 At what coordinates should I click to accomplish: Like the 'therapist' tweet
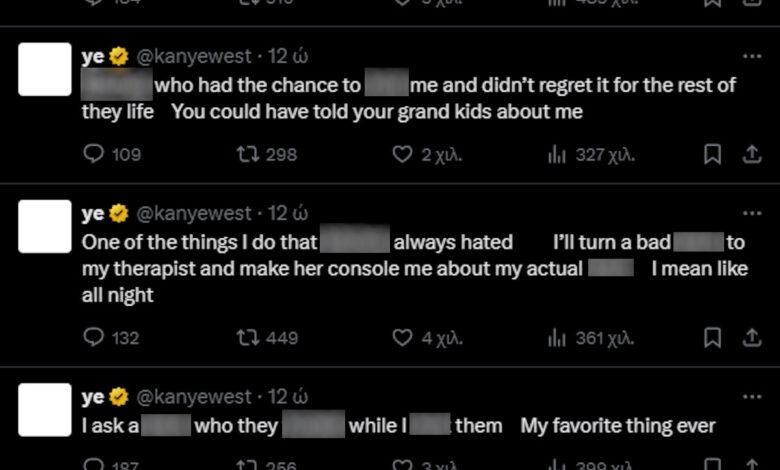click(402, 338)
